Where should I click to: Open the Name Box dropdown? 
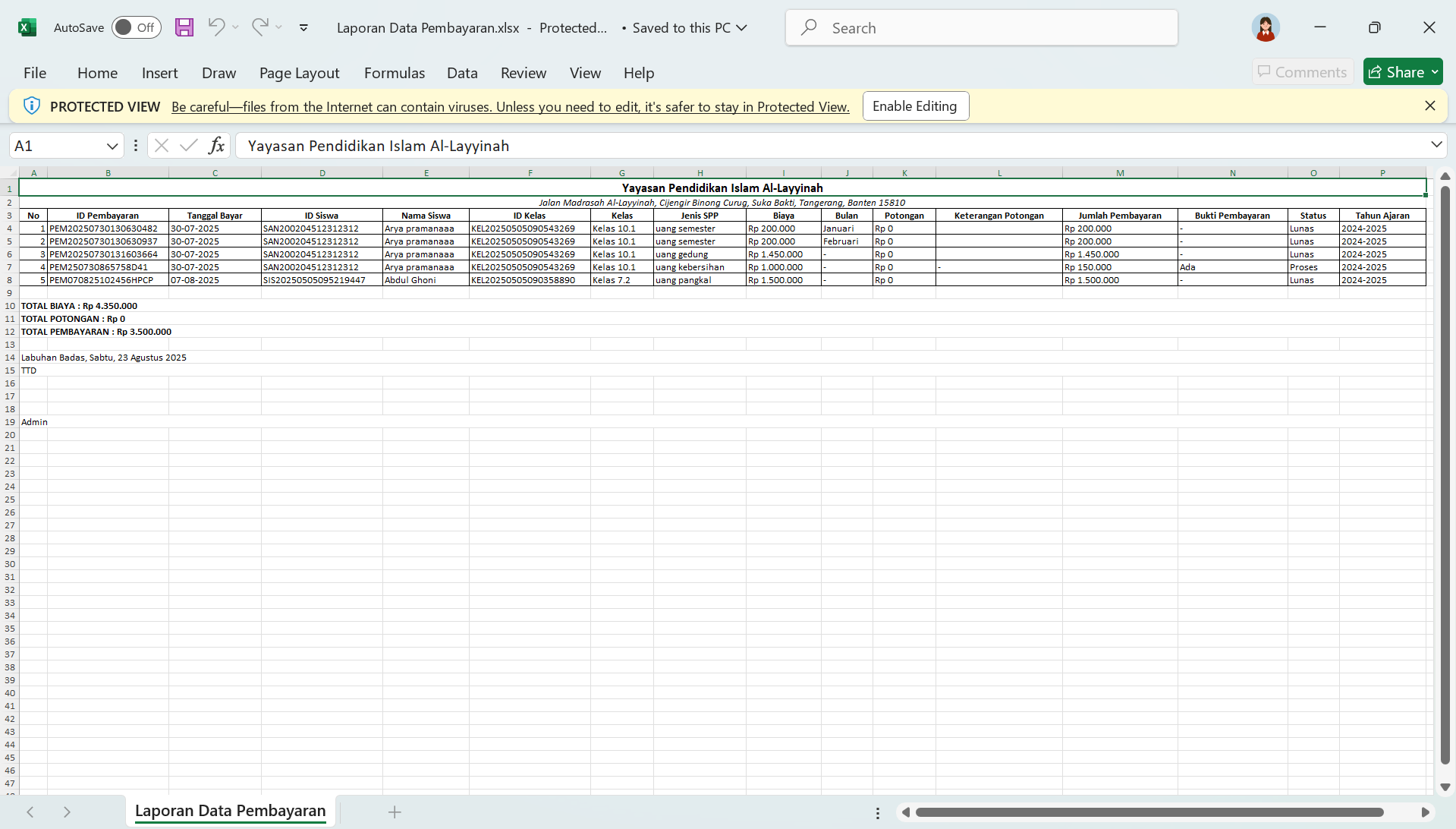tap(112, 145)
